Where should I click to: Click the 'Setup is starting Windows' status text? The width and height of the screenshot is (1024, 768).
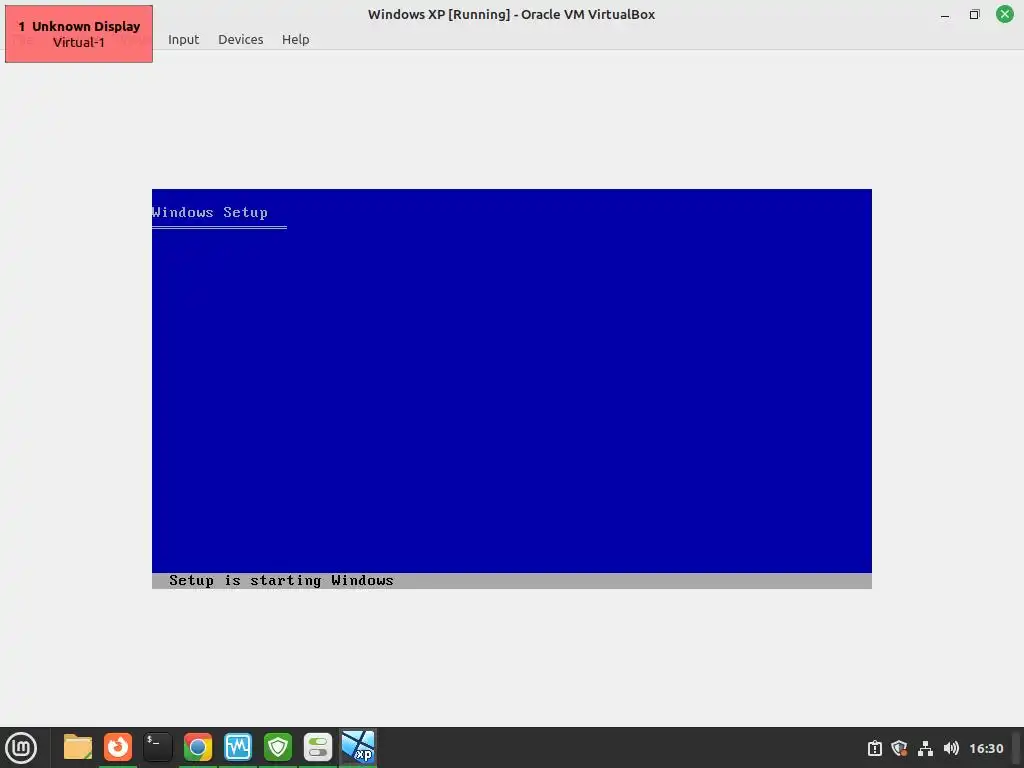click(x=281, y=581)
